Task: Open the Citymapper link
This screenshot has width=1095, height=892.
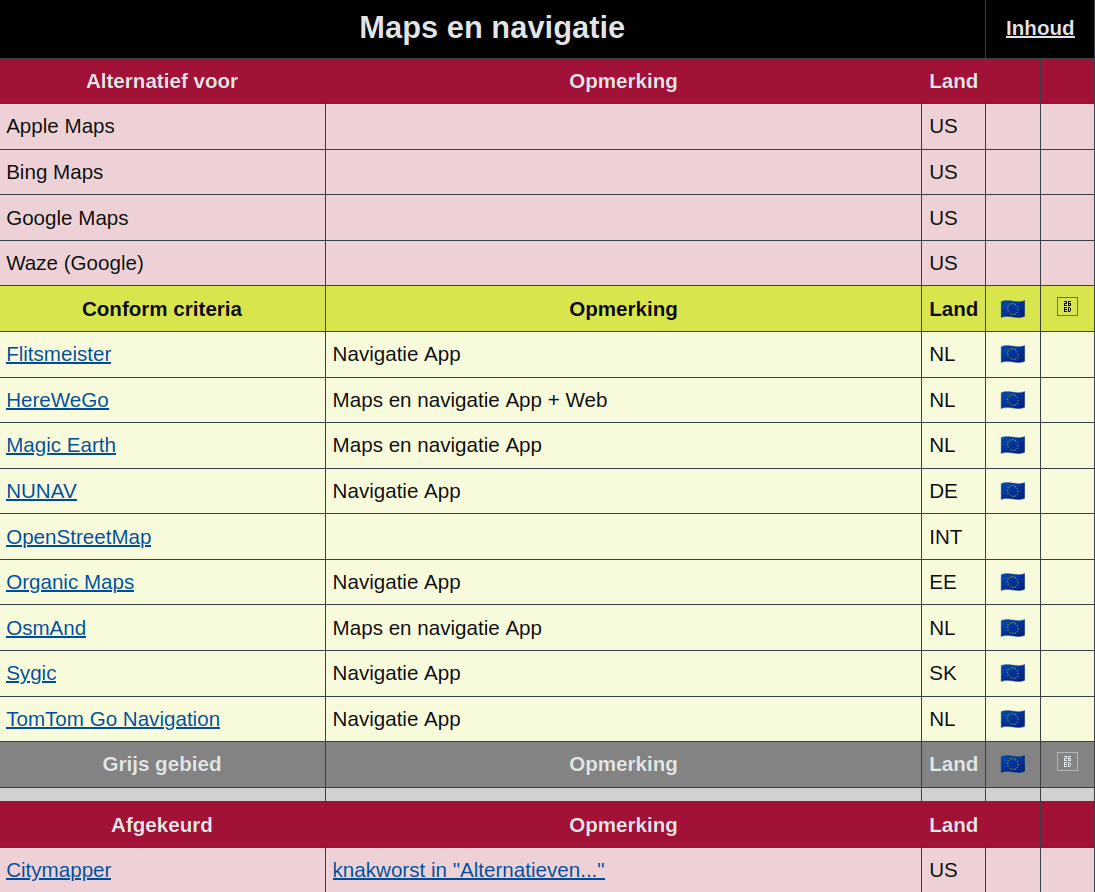Action: pyautogui.click(x=59, y=870)
